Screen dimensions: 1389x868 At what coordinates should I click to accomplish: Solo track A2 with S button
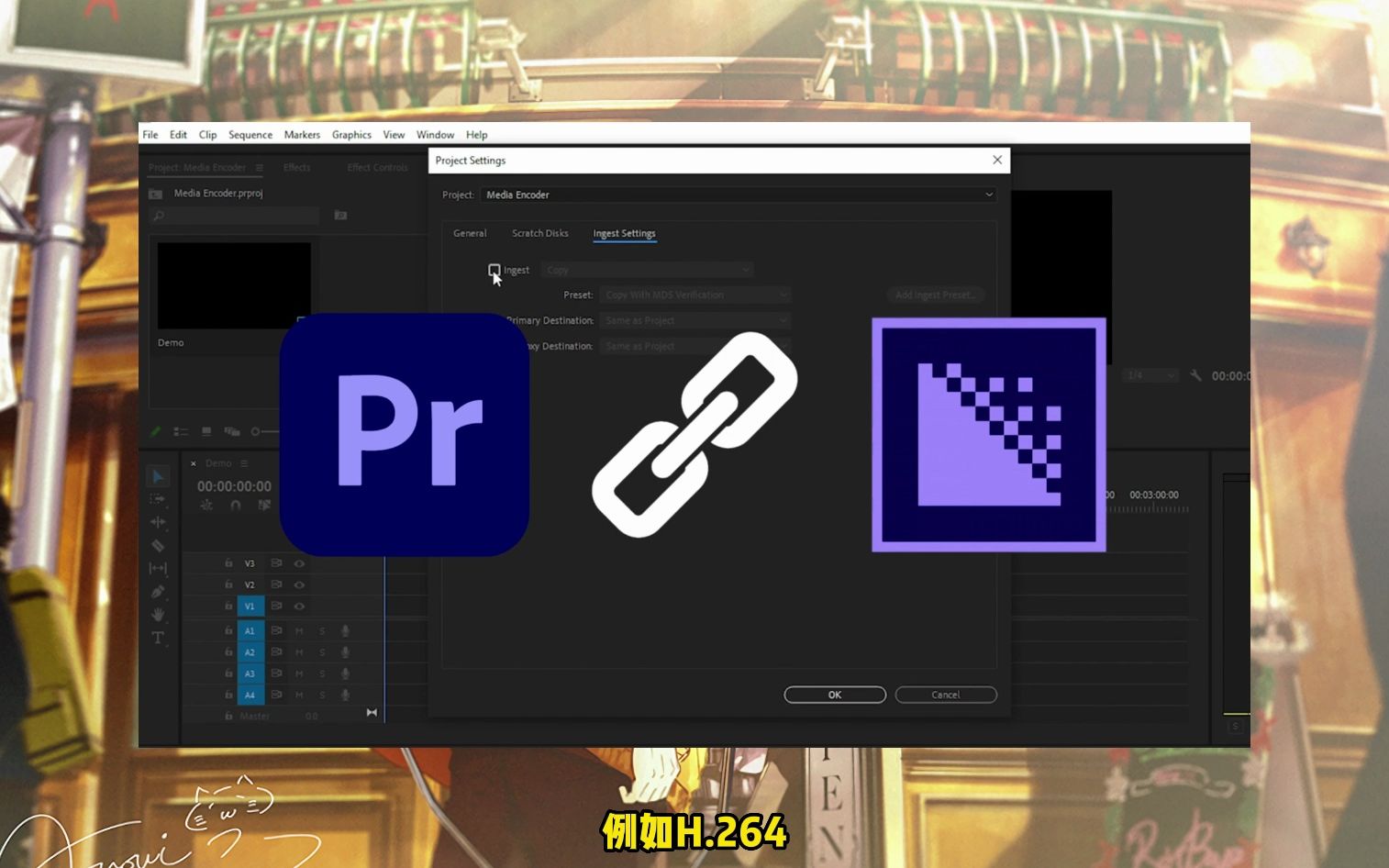[322, 651]
